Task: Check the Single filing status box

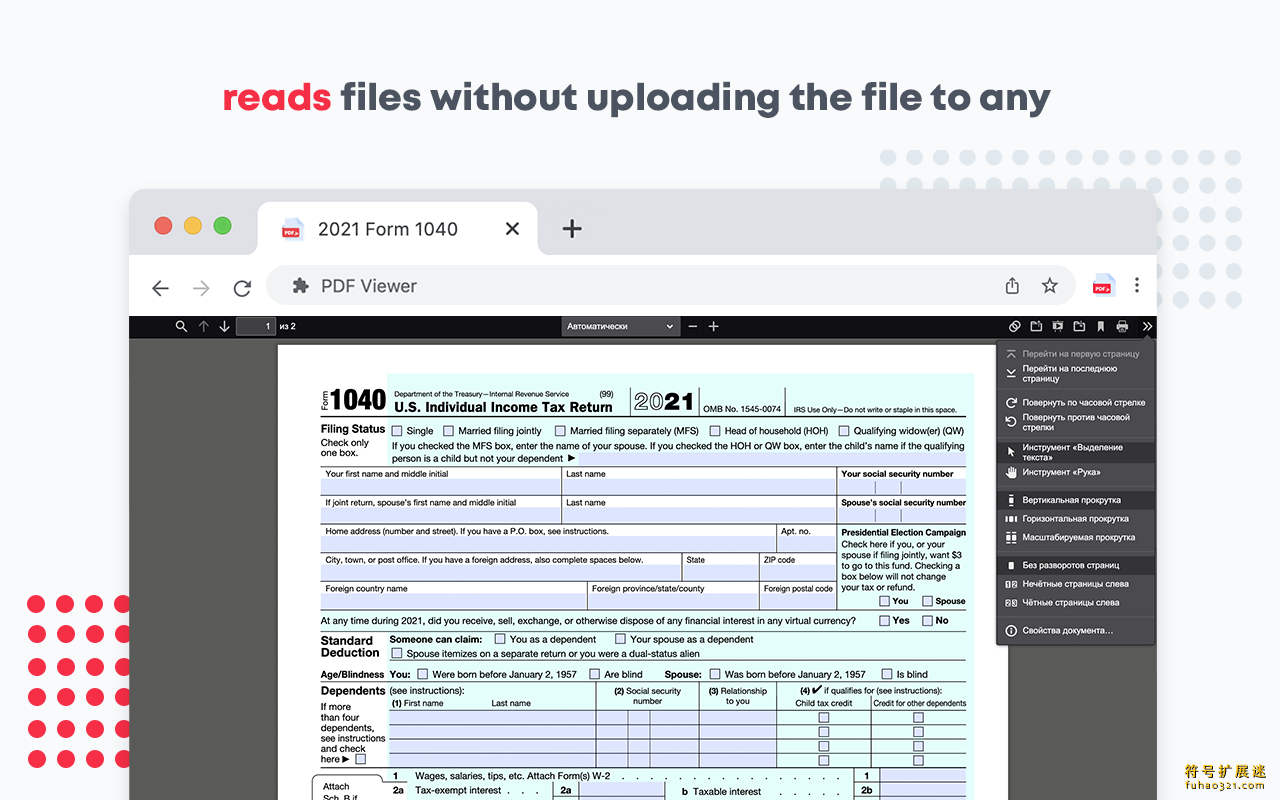Action: tap(396, 431)
